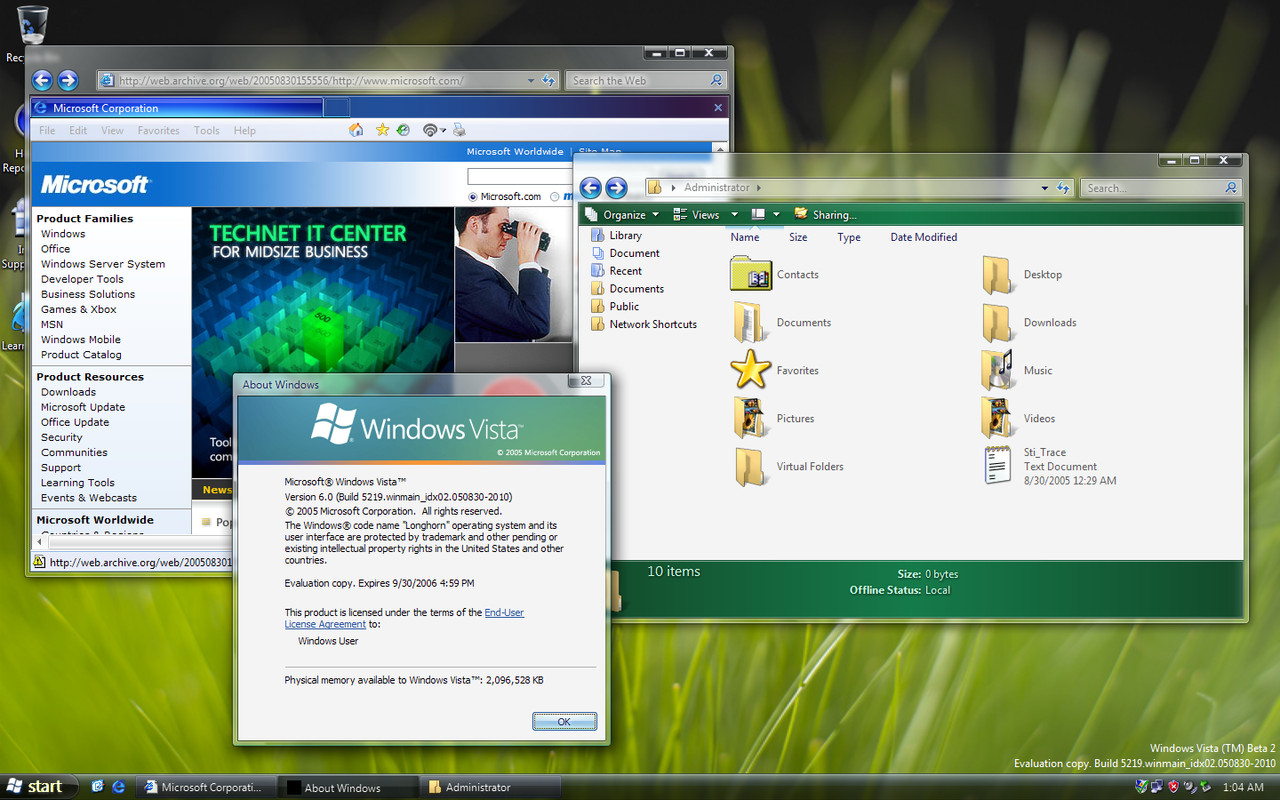The height and width of the screenshot is (800, 1280).
Task: Open the Favorites star icon in browser toolbar
Action: (382, 130)
